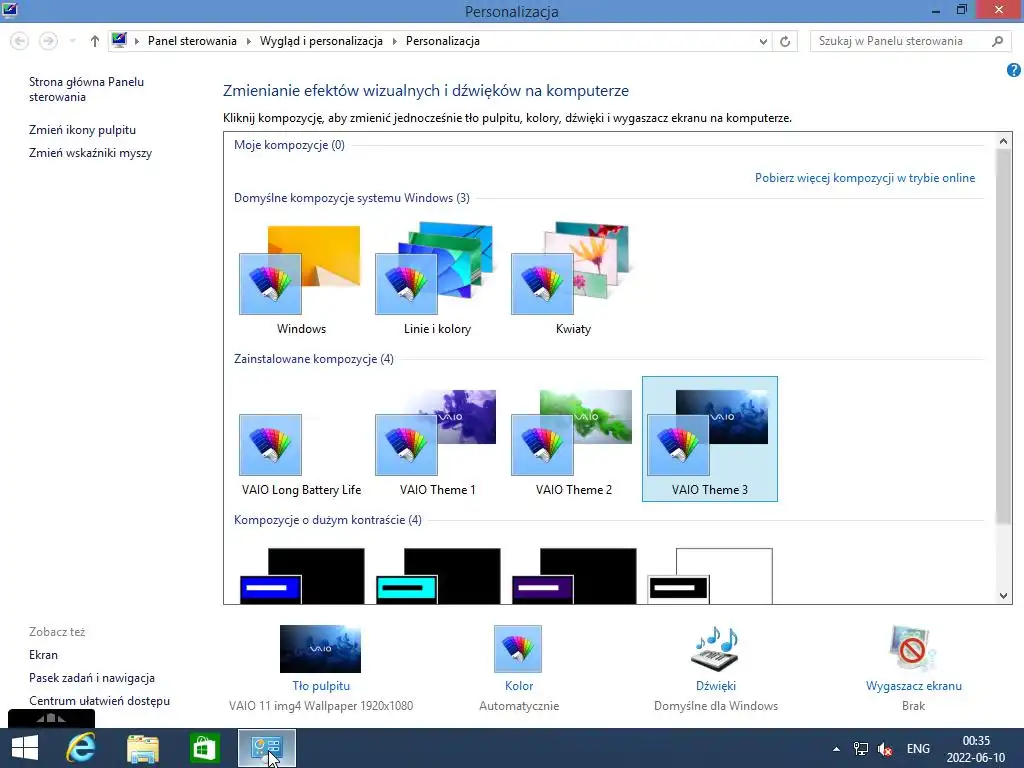Select the high contrast theme with cyan swatch
1024x768 pixels.
click(438, 576)
